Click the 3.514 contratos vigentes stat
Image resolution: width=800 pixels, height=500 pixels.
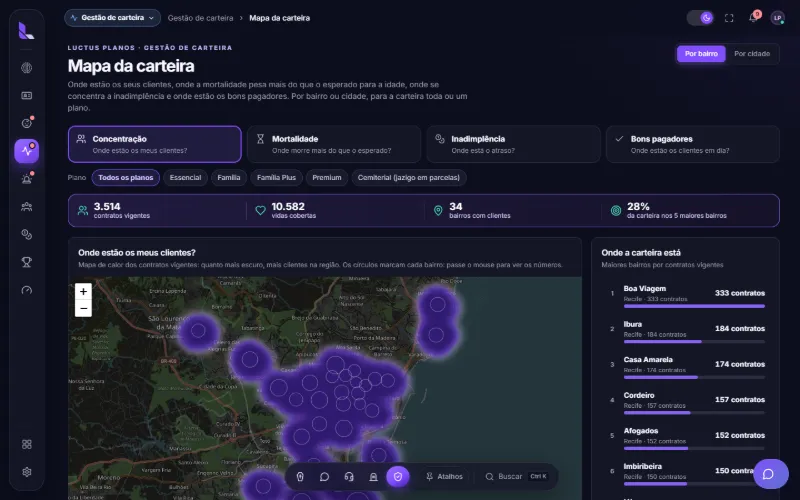157,210
